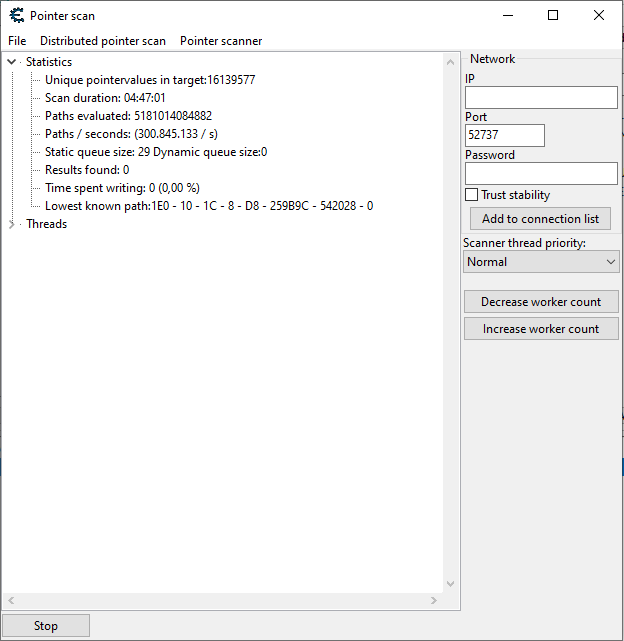Click horizontal scrollbar right arrow

click(x=434, y=601)
